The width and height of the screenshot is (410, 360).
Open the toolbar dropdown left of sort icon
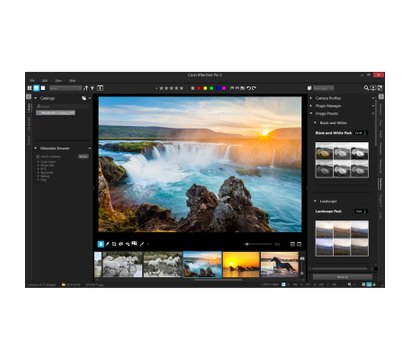point(65,88)
